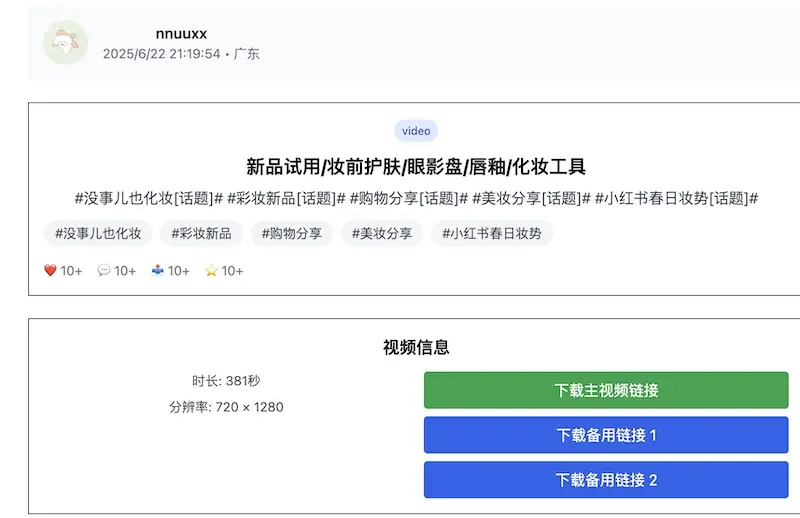Click the red heart likes icon

click(50, 270)
